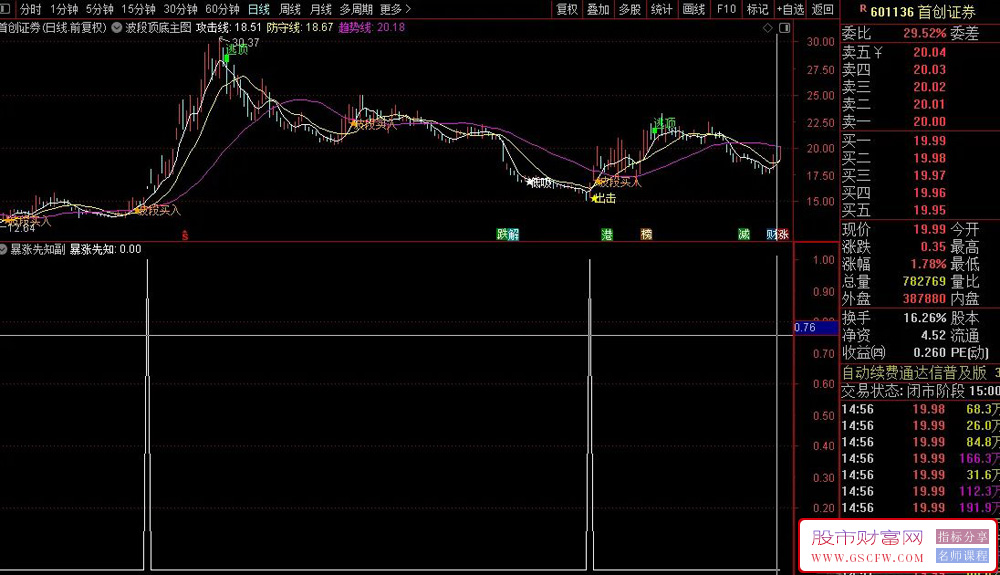
Task: Click the 自动续费通达信普及版 notice
Action: point(914,372)
